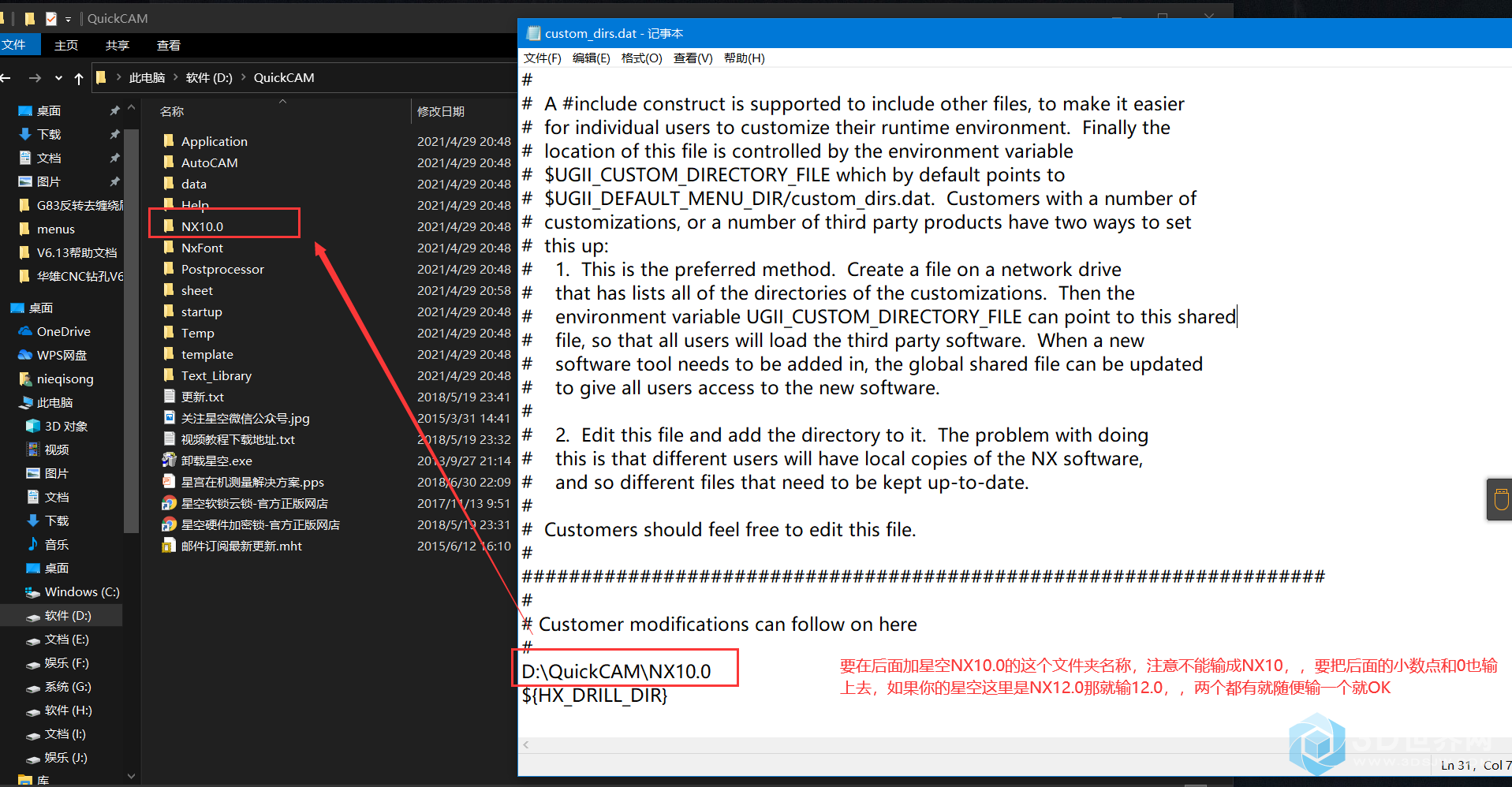Expand 软件 (D:) breadcrumb chevron
The image size is (1512, 787).
243,77
